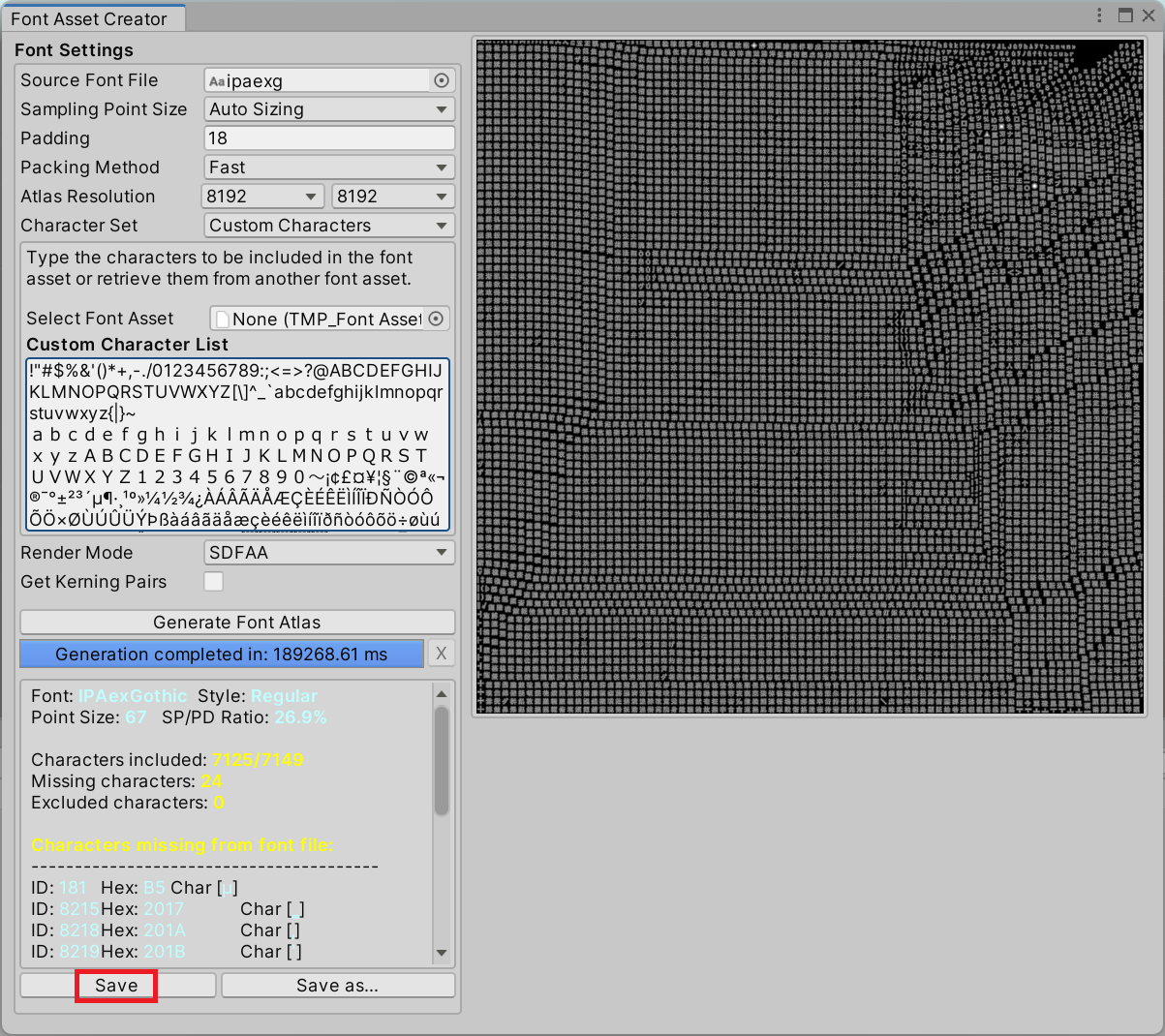Open the Sampling Point Size dropdown
This screenshot has height=1036, width=1165.
coord(328,108)
